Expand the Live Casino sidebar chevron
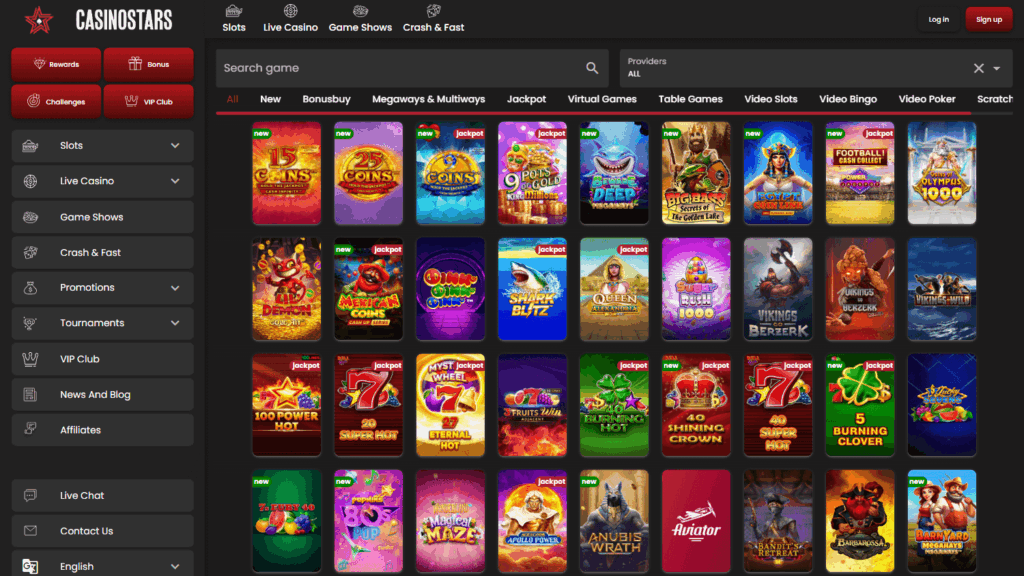The height and width of the screenshot is (576, 1024). (175, 181)
